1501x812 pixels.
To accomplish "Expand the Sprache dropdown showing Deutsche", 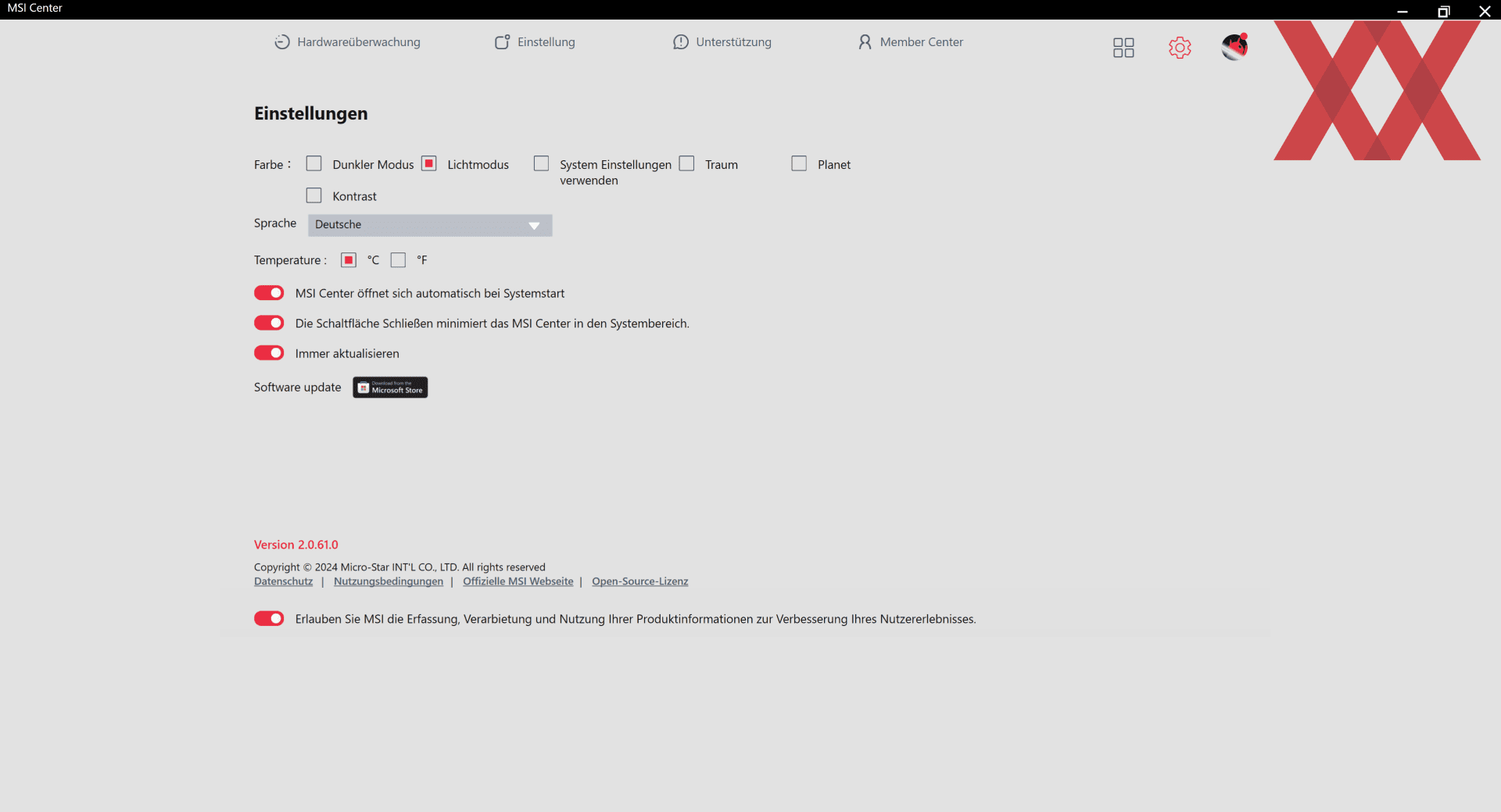I will [x=430, y=225].
